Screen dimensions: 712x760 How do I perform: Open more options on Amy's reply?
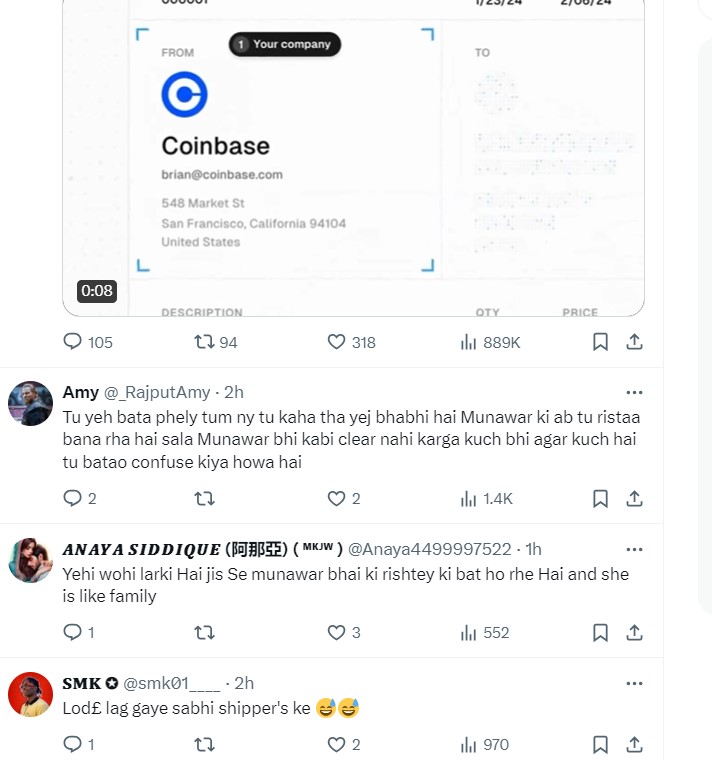[x=634, y=391]
